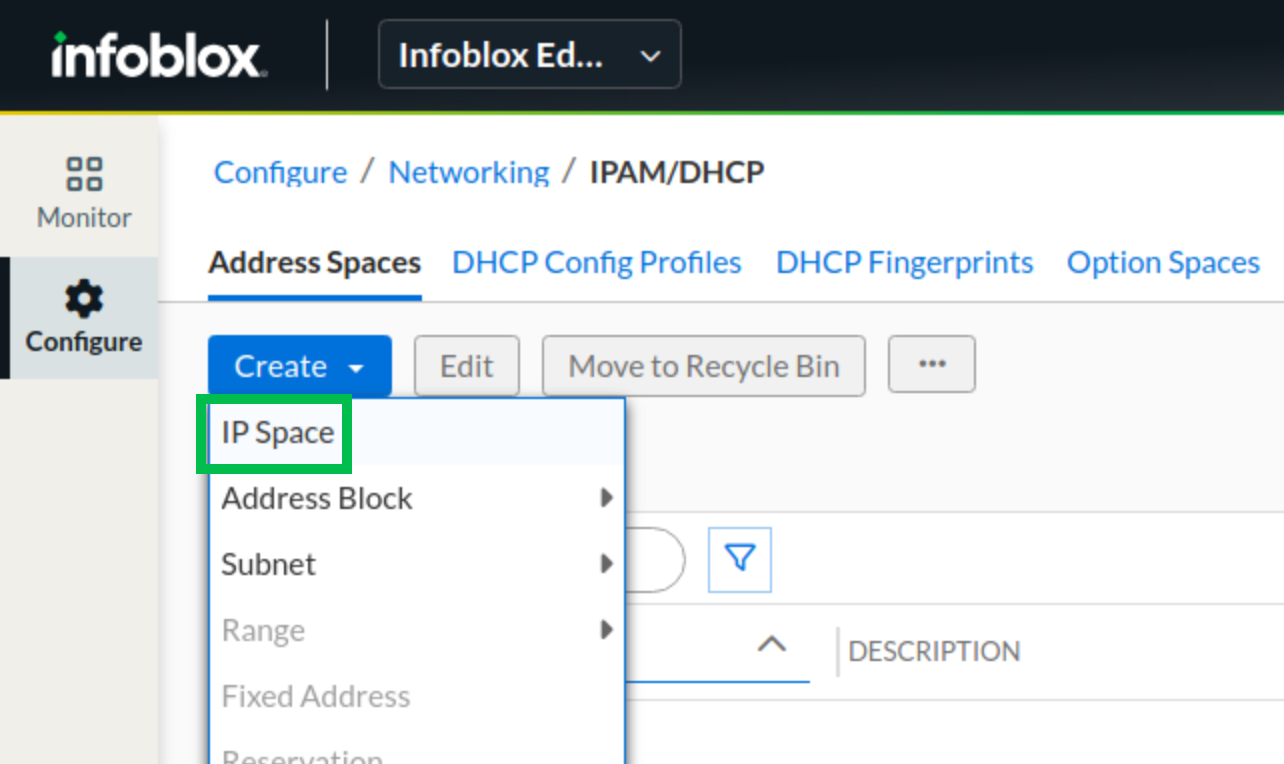Select the Configure gear icon in sidebar
The image size is (1284, 764).
84,299
